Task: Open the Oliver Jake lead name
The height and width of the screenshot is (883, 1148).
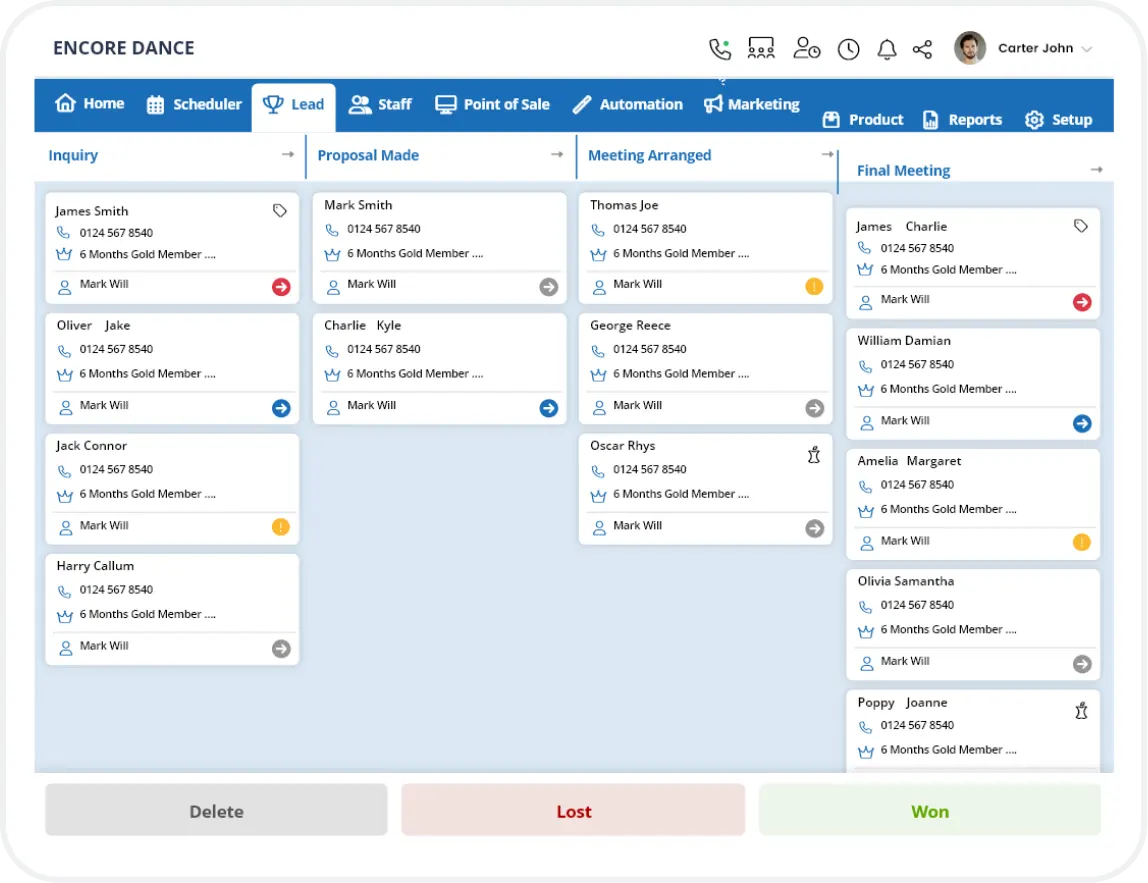Action: pyautogui.click(x=93, y=326)
